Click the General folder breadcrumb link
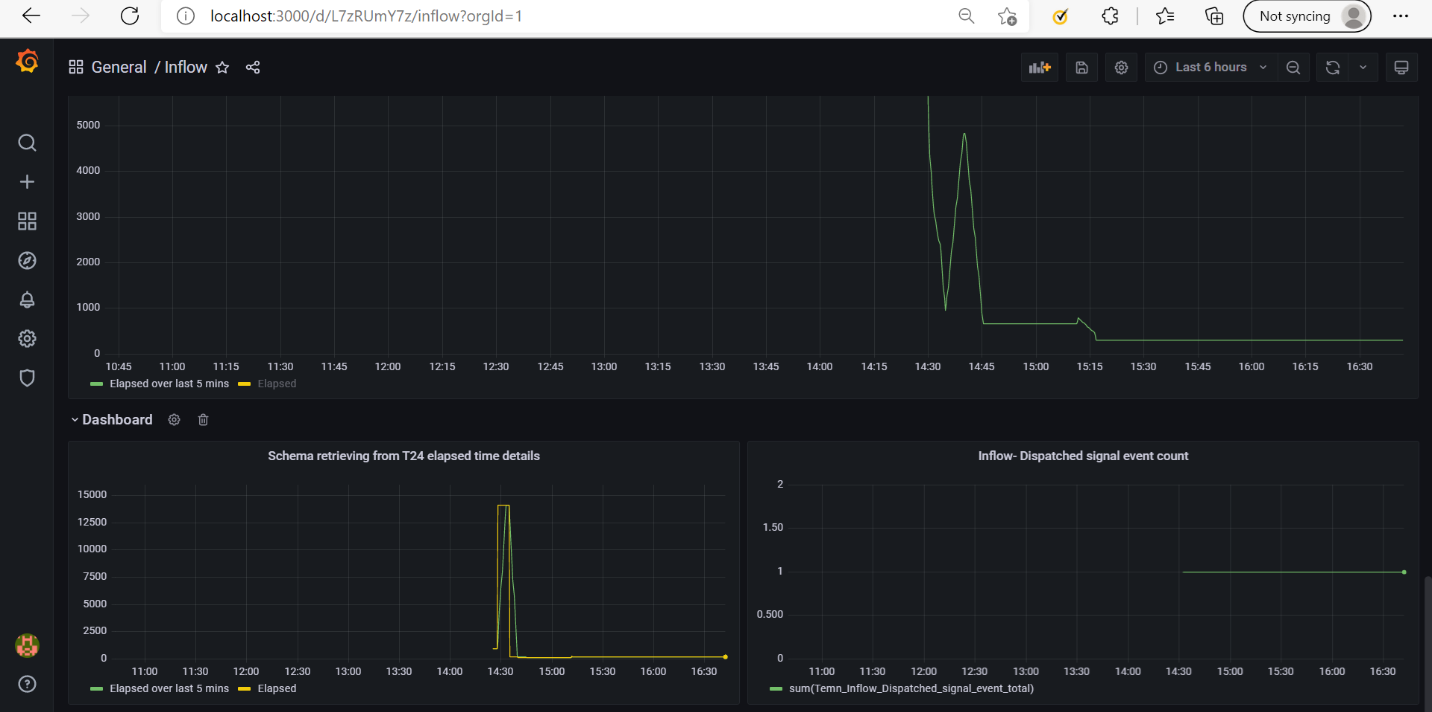 coord(118,67)
